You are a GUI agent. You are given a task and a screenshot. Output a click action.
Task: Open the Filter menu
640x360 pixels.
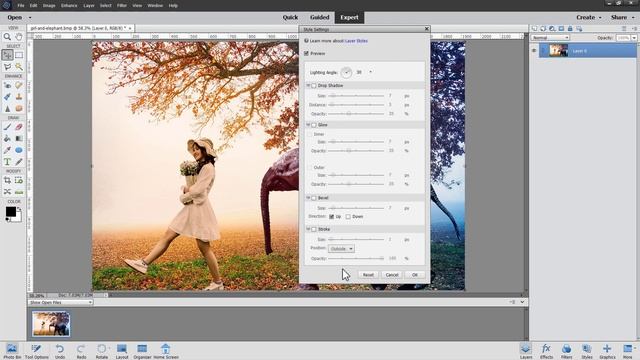[x=122, y=6]
